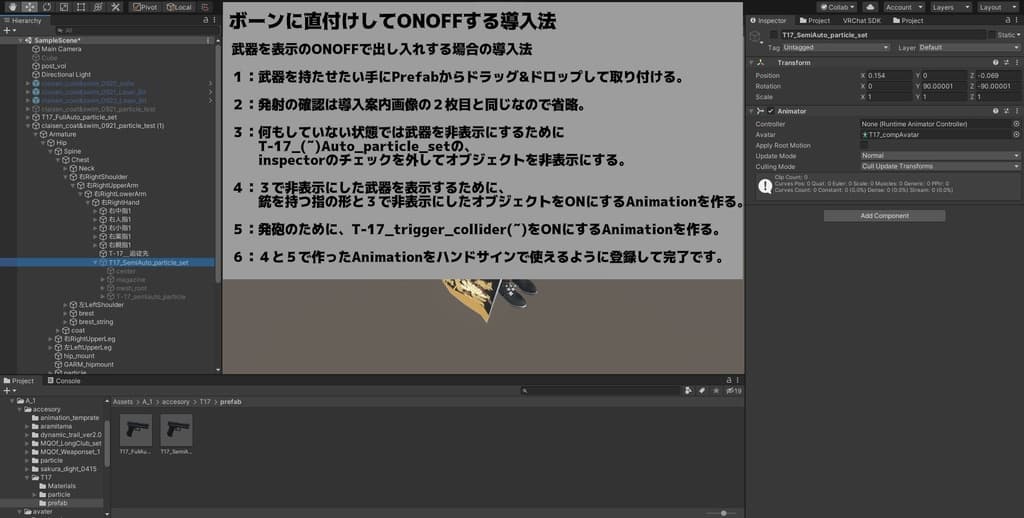Screen dimensions: 1024x518
Task: Switch to the Inspector tab
Action: [x=769, y=20]
